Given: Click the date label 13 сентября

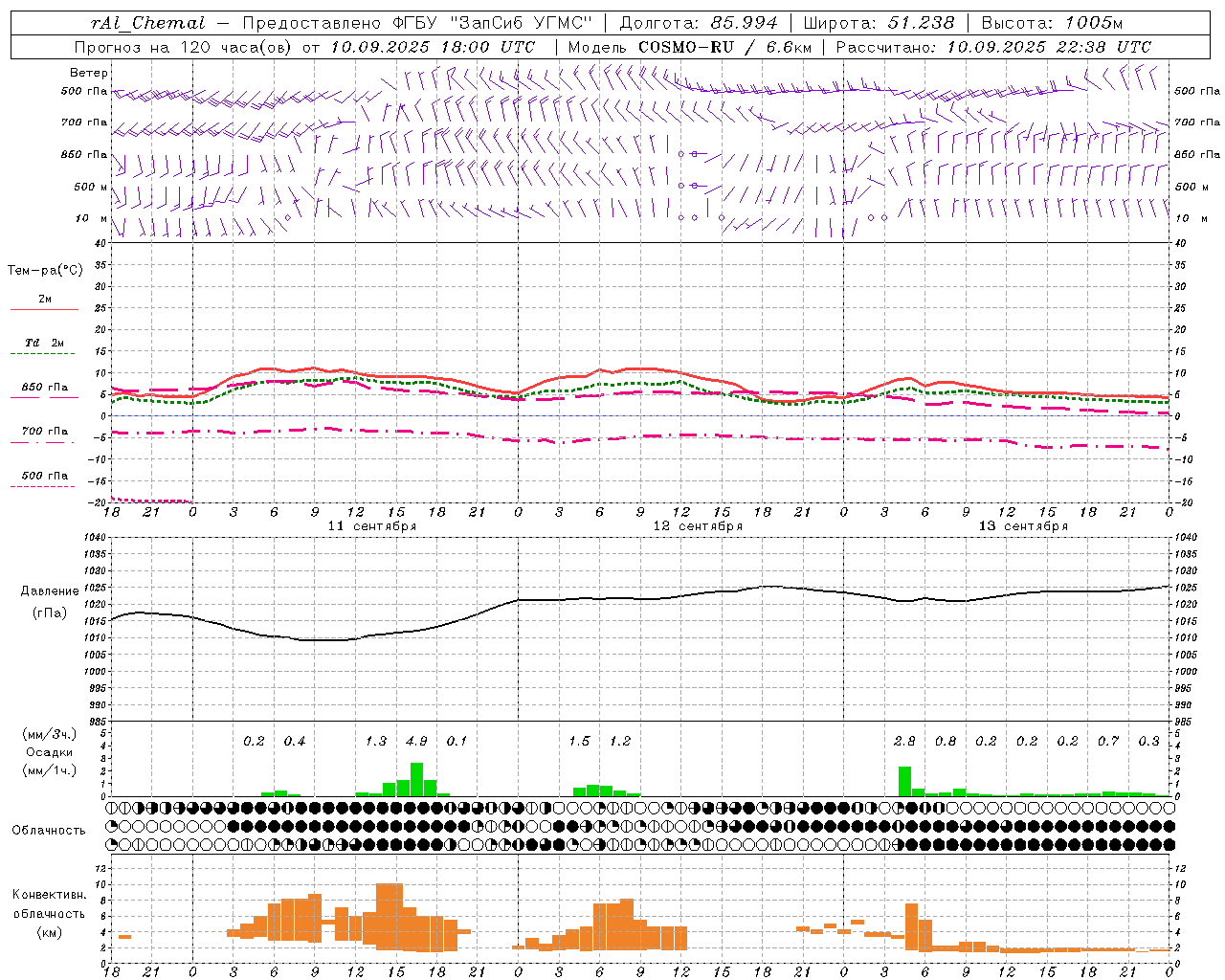Looking at the screenshot, I should [x=1023, y=526].
